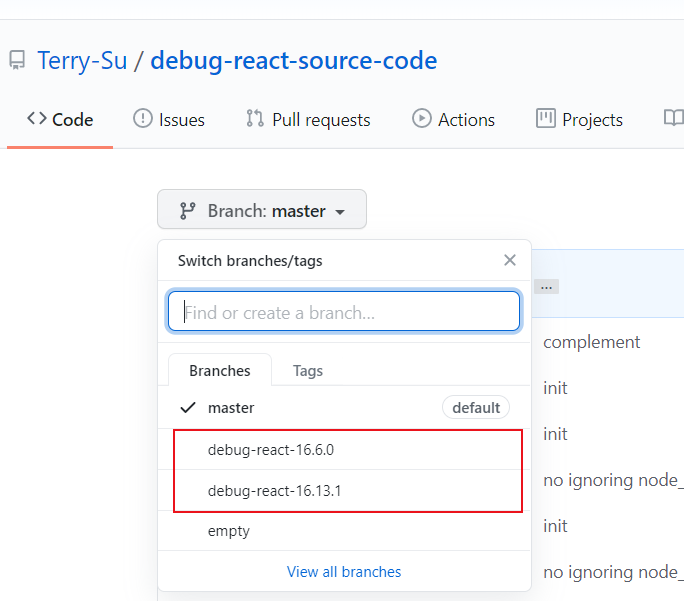Close the Switch branches/tags popup
This screenshot has width=684, height=601.
coord(510,260)
